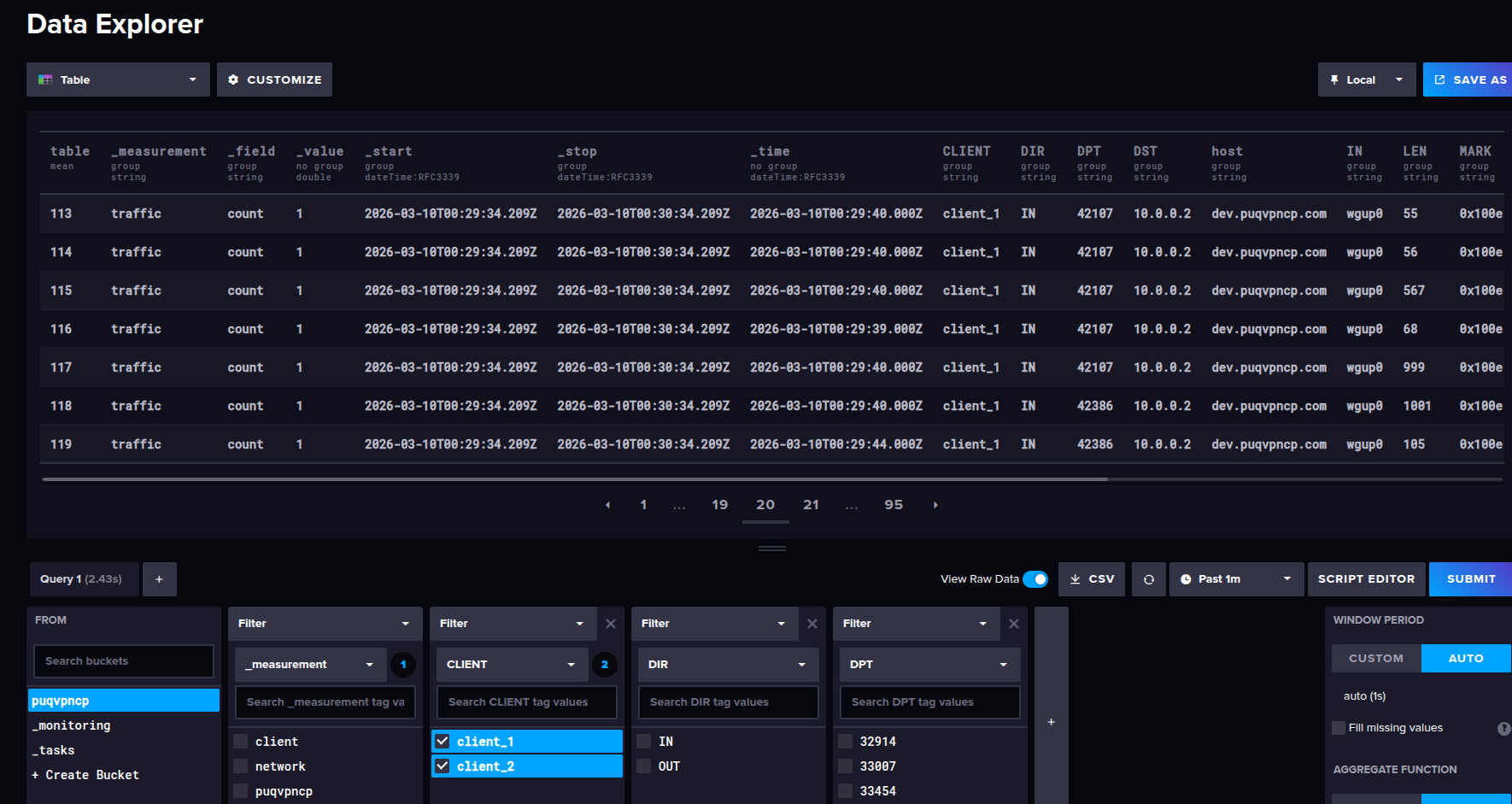
Task: Jump to page 21 of results
Action: [x=812, y=505]
